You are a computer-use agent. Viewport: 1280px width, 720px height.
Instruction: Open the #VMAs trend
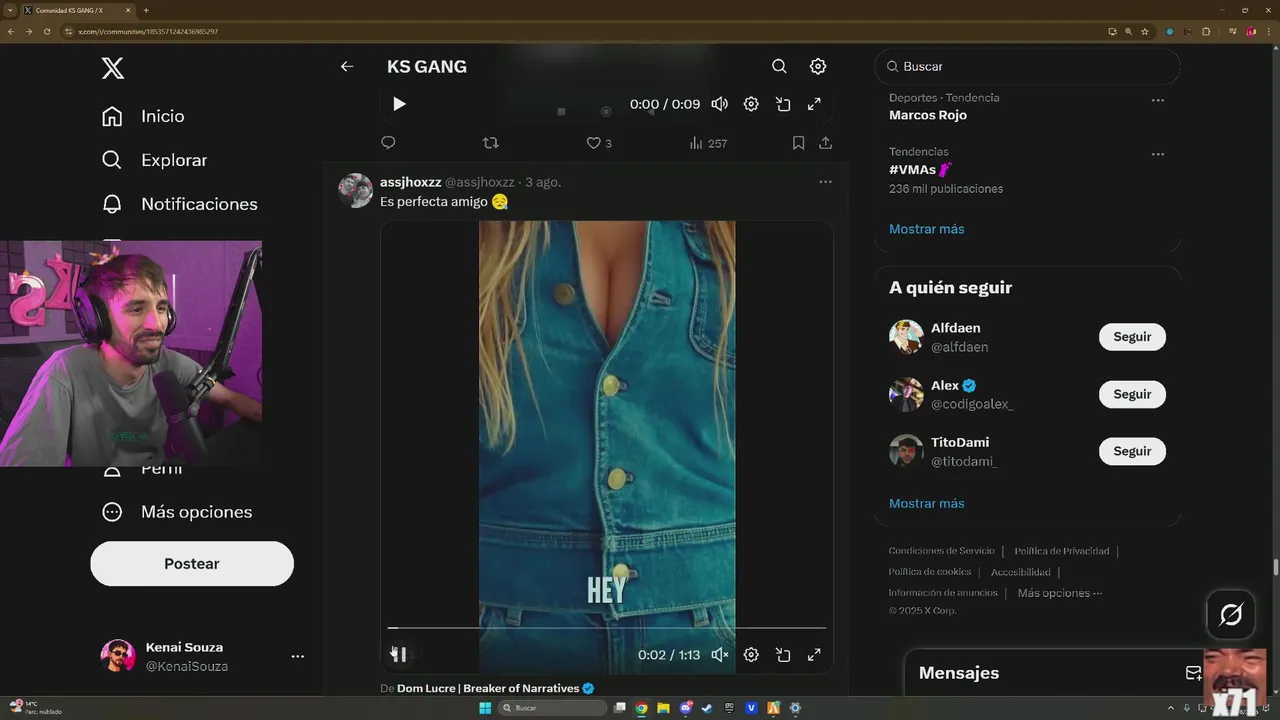(920, 169)
